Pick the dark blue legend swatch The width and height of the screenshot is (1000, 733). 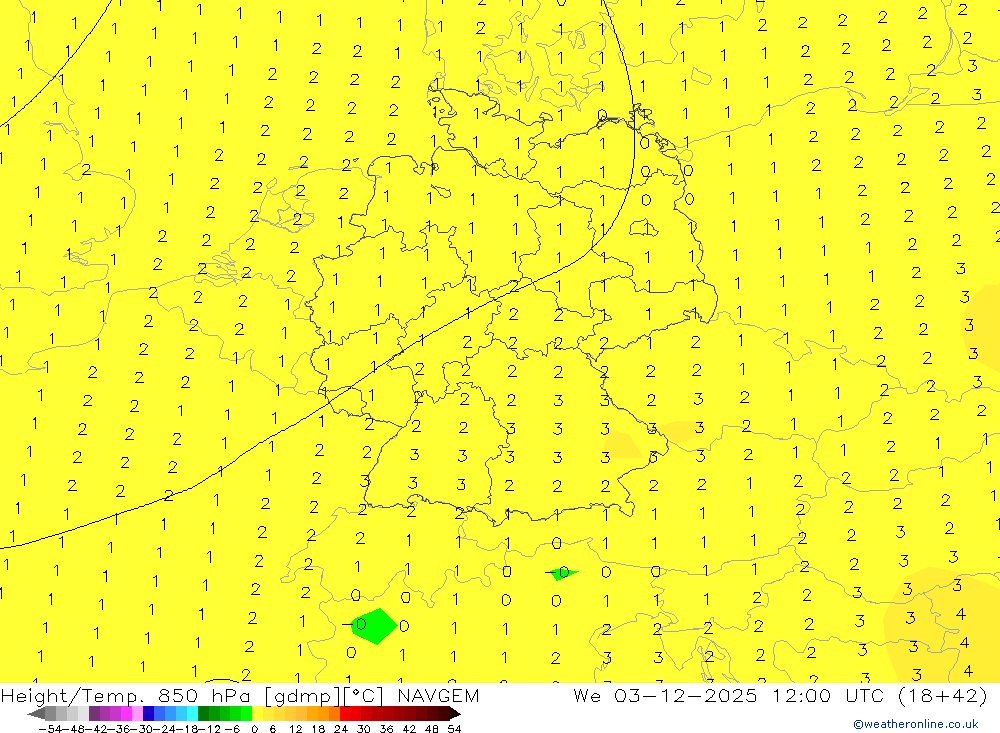click(x=148, y=714)
